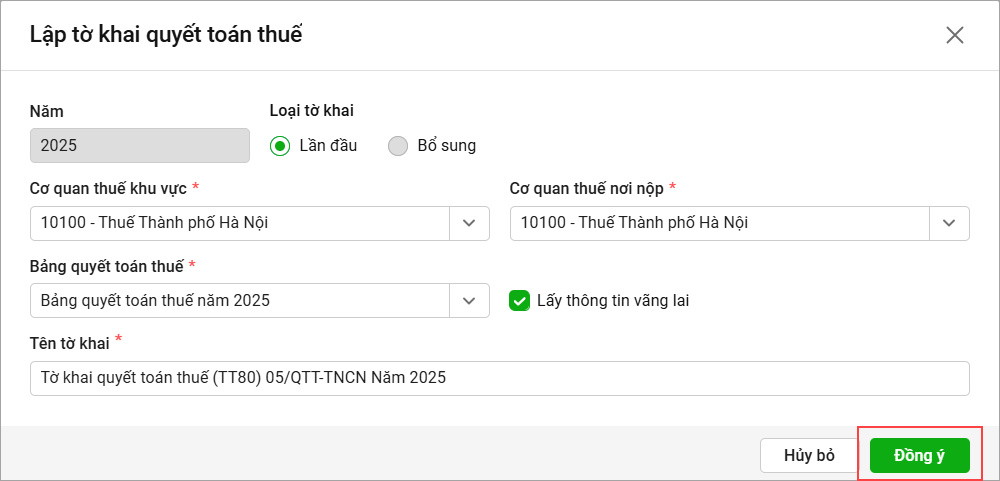Click Bảng quyết toán thuế năm 2025 text box

pos(239,300)
